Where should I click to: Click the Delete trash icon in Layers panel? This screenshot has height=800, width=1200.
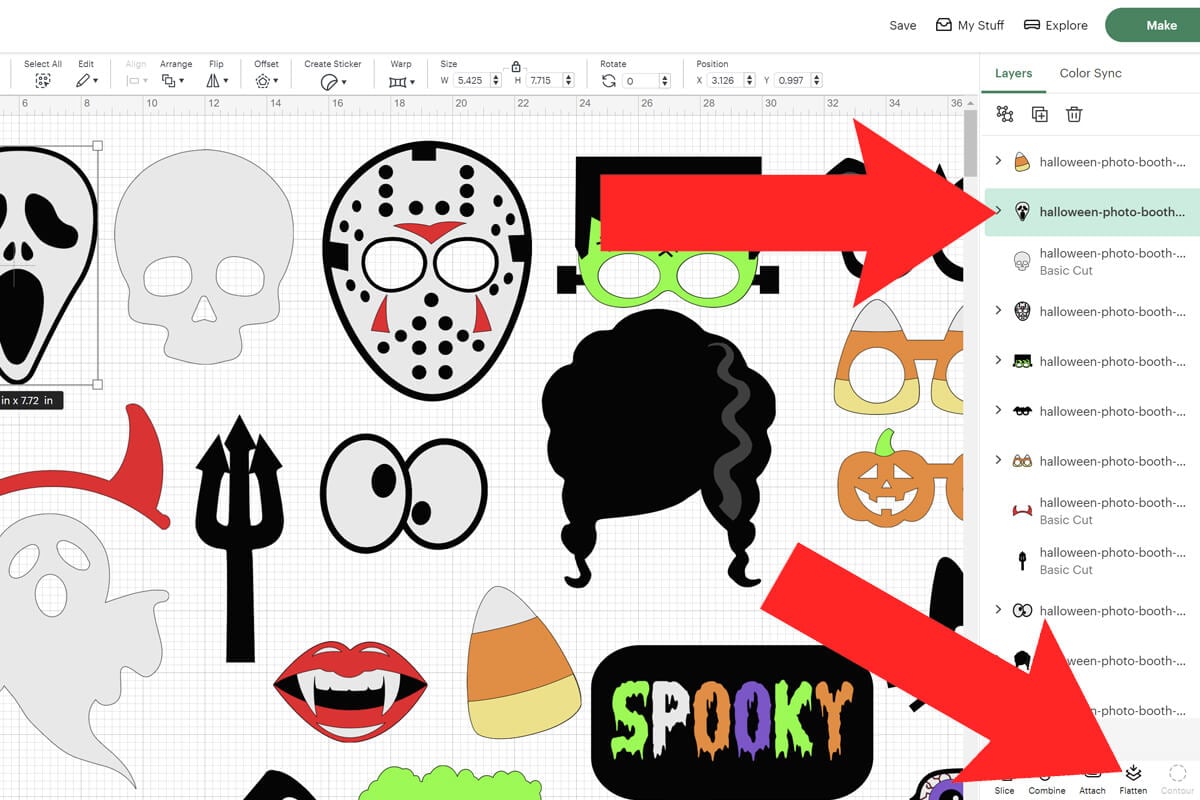click(1074, 114)
